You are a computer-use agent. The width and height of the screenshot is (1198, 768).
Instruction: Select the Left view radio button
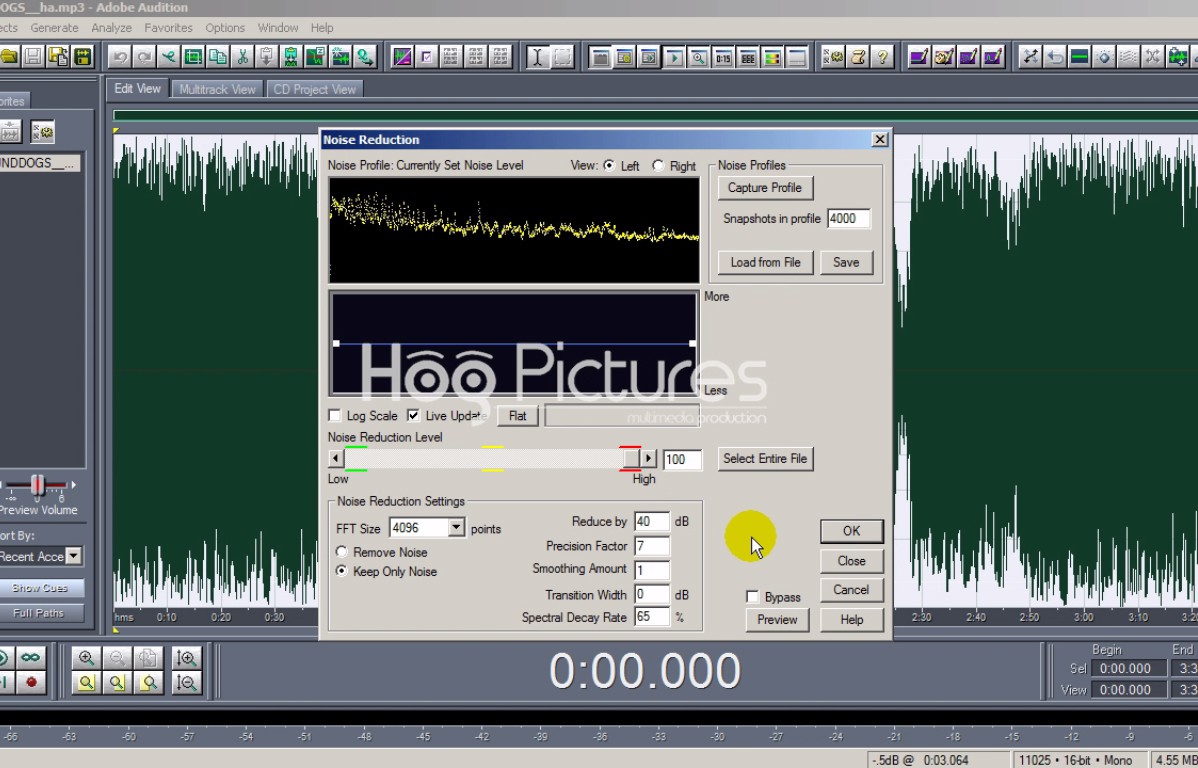pyautogui.click(x=609, y=165)
